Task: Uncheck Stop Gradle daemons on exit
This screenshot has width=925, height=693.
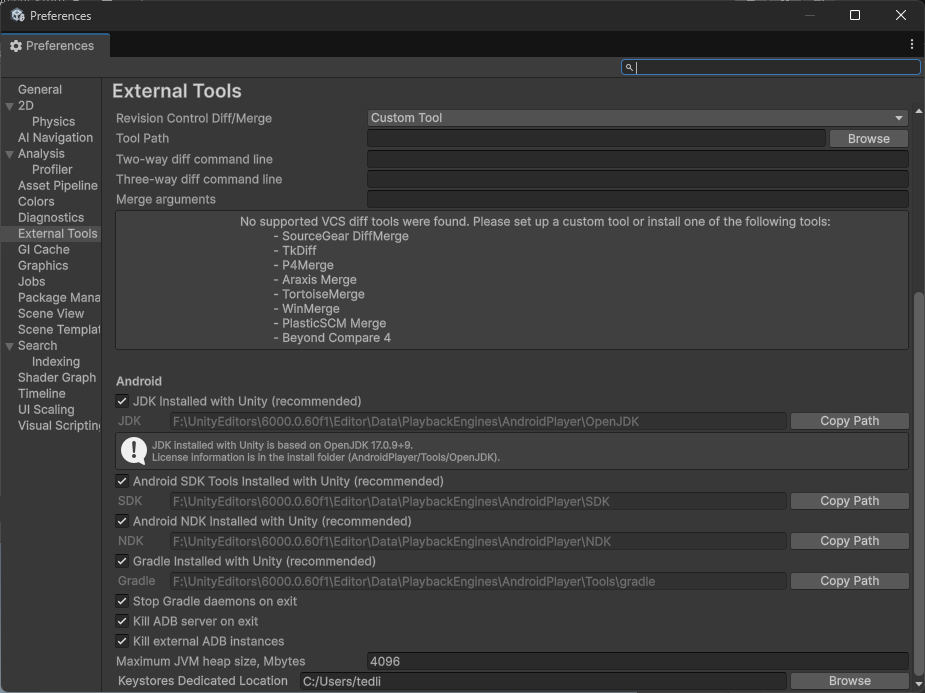Action: [x=122, y=601]
